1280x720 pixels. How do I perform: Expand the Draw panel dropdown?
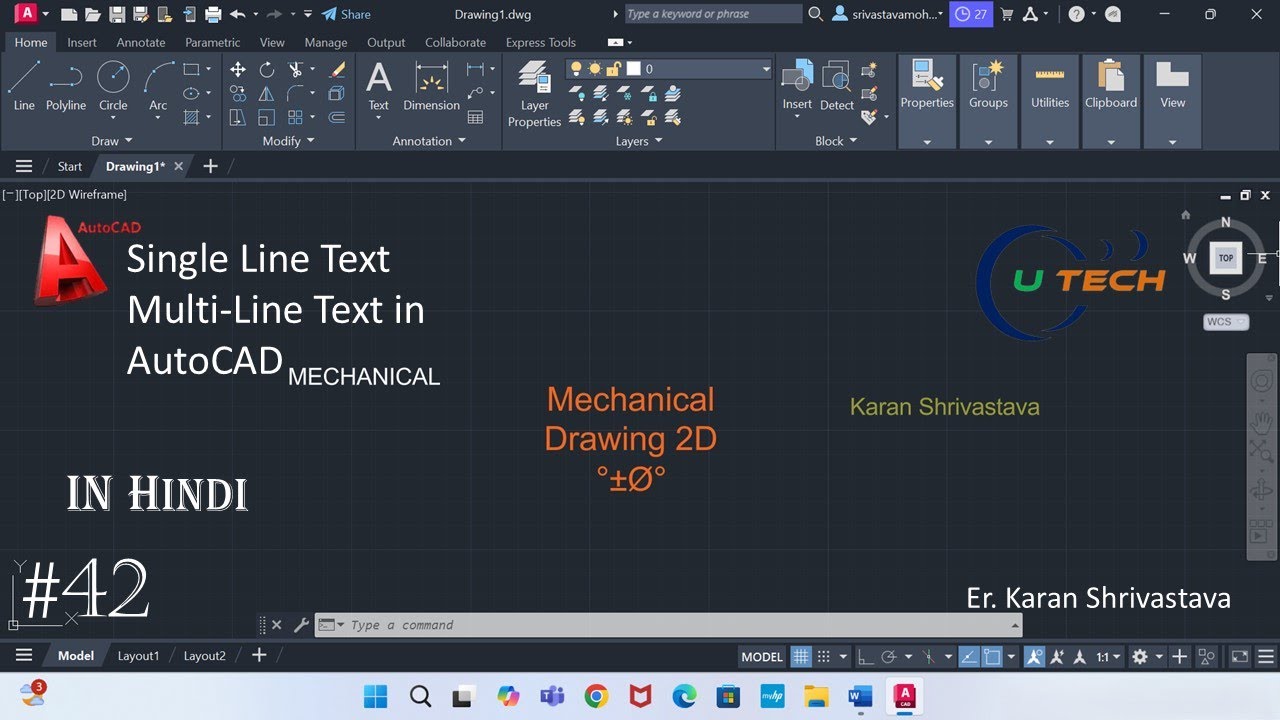(111, 141)
